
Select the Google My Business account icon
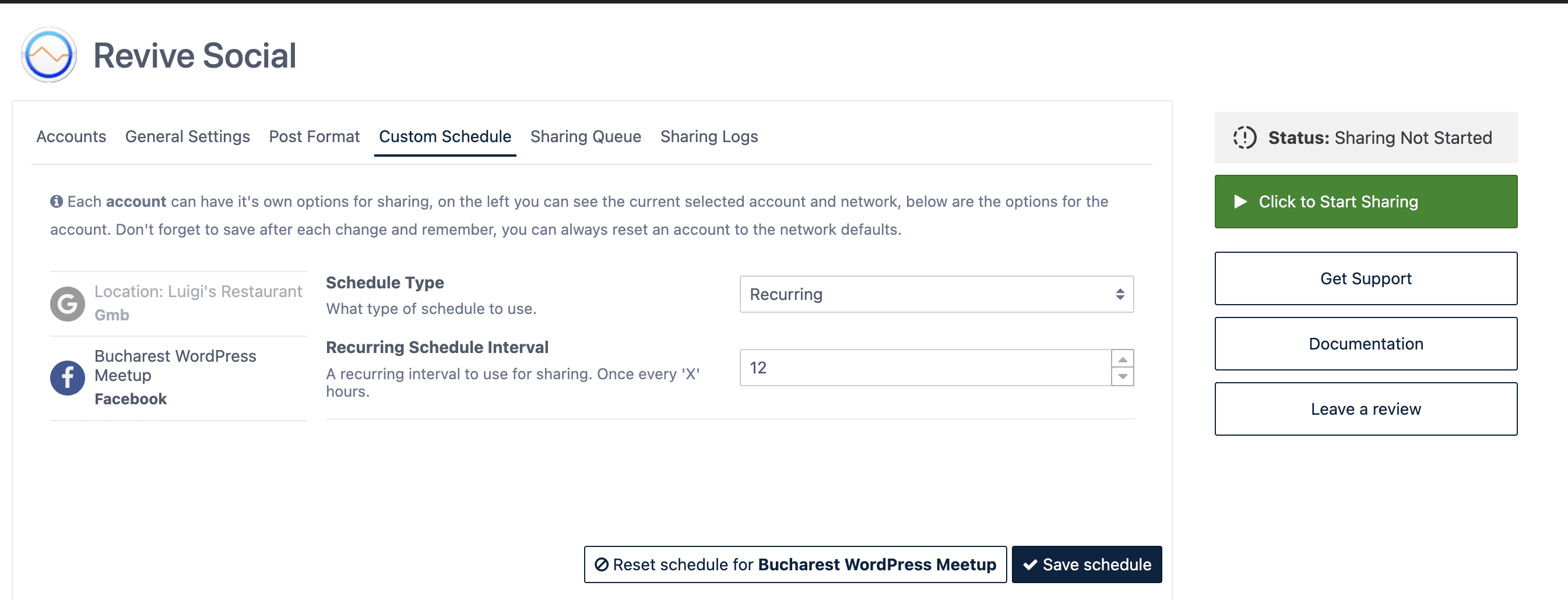coord(67,303)
